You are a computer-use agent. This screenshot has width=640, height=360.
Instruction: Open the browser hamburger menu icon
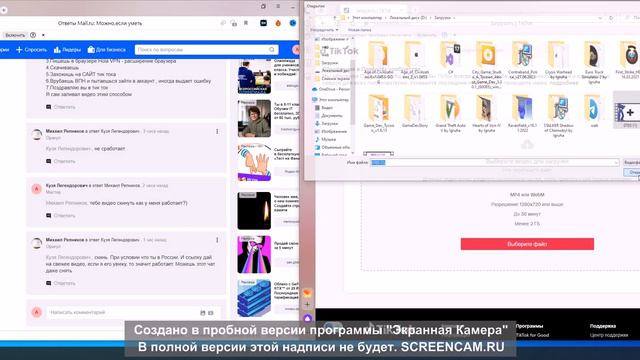(x=278, y=6)
